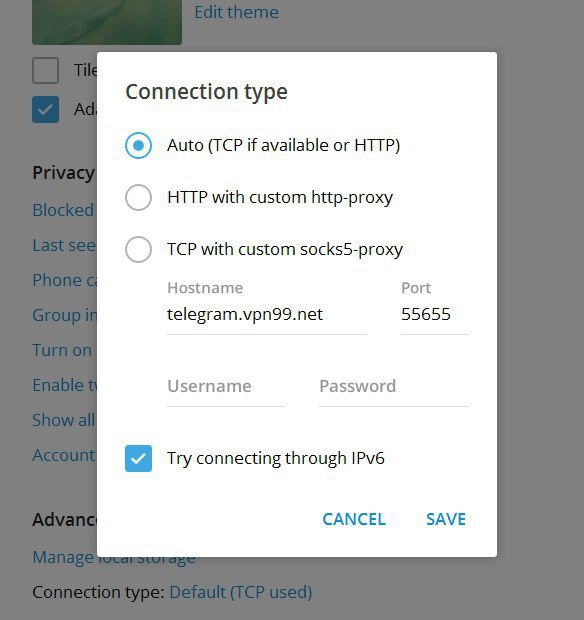This screenshot has width=584, height=620.
Task: Click the Port field showing 55655
Action: pos(435,315)
